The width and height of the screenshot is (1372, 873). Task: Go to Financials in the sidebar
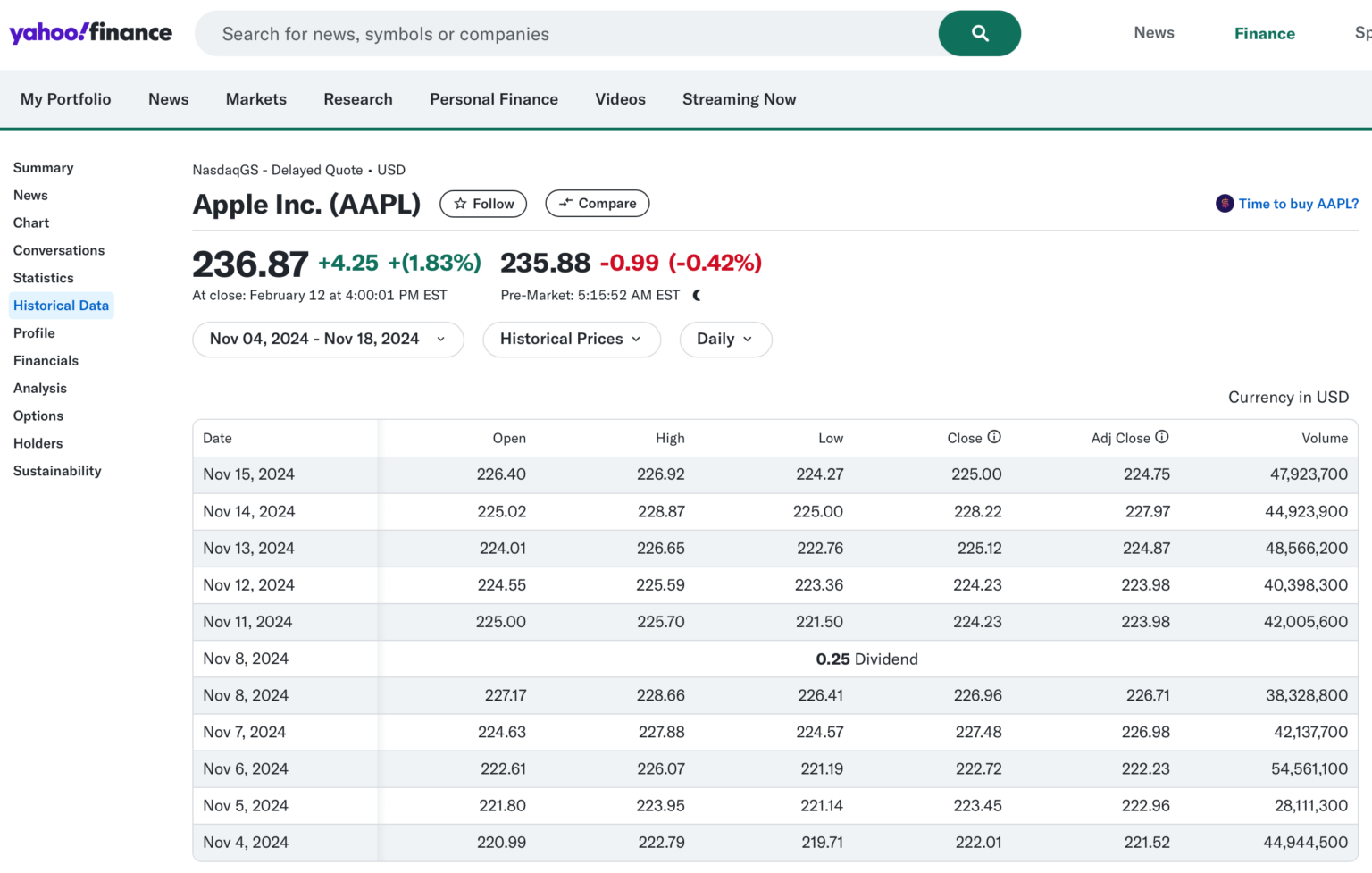pos(46,361)
